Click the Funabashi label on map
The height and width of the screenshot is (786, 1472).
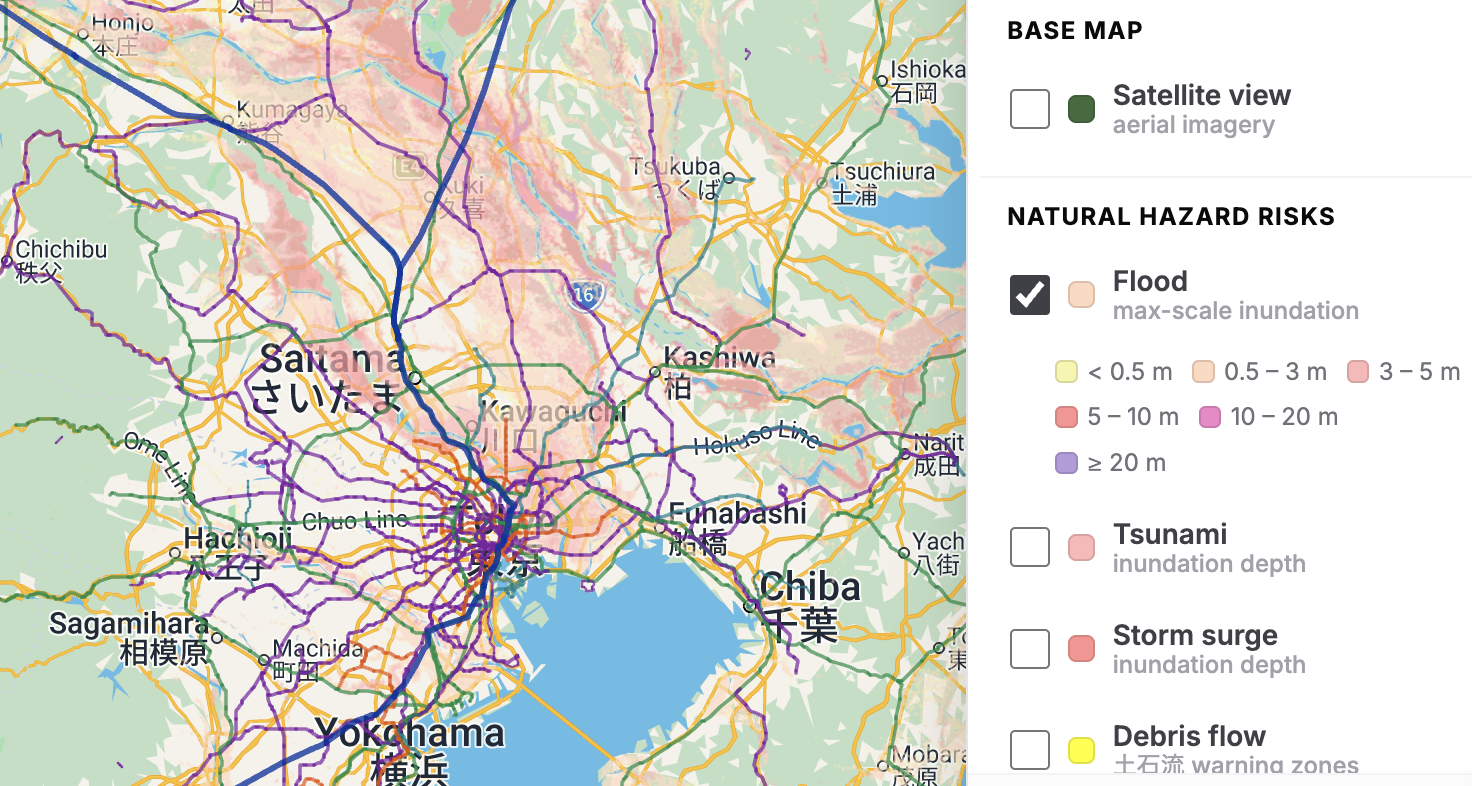[738, 527]
